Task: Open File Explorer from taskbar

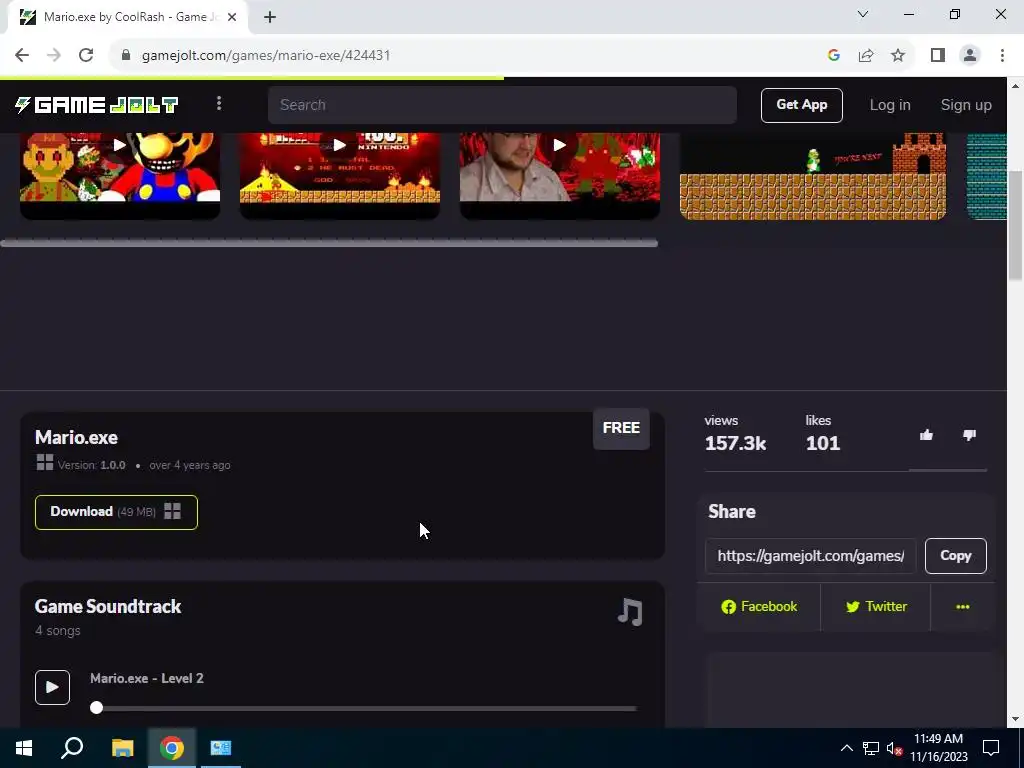Action: (x=122, y=748)
